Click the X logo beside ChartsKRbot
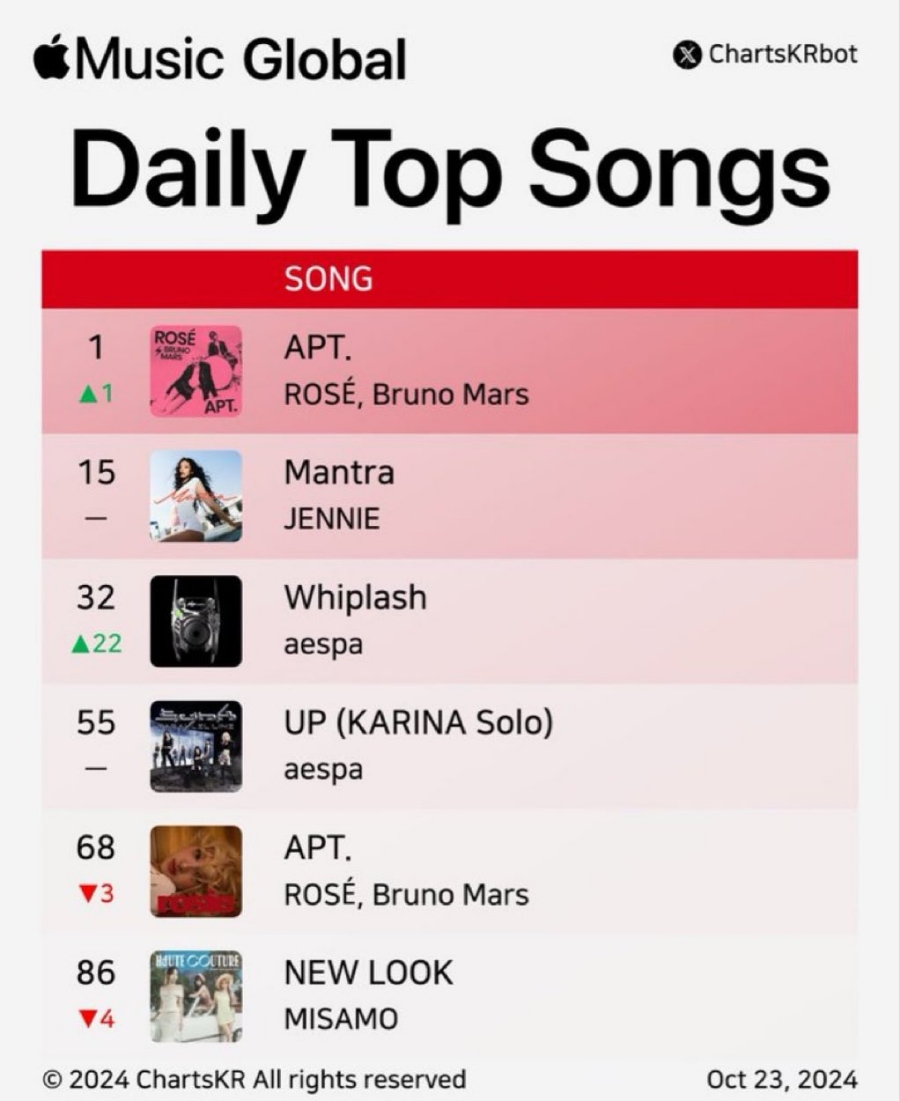 (x=687, y=55)
